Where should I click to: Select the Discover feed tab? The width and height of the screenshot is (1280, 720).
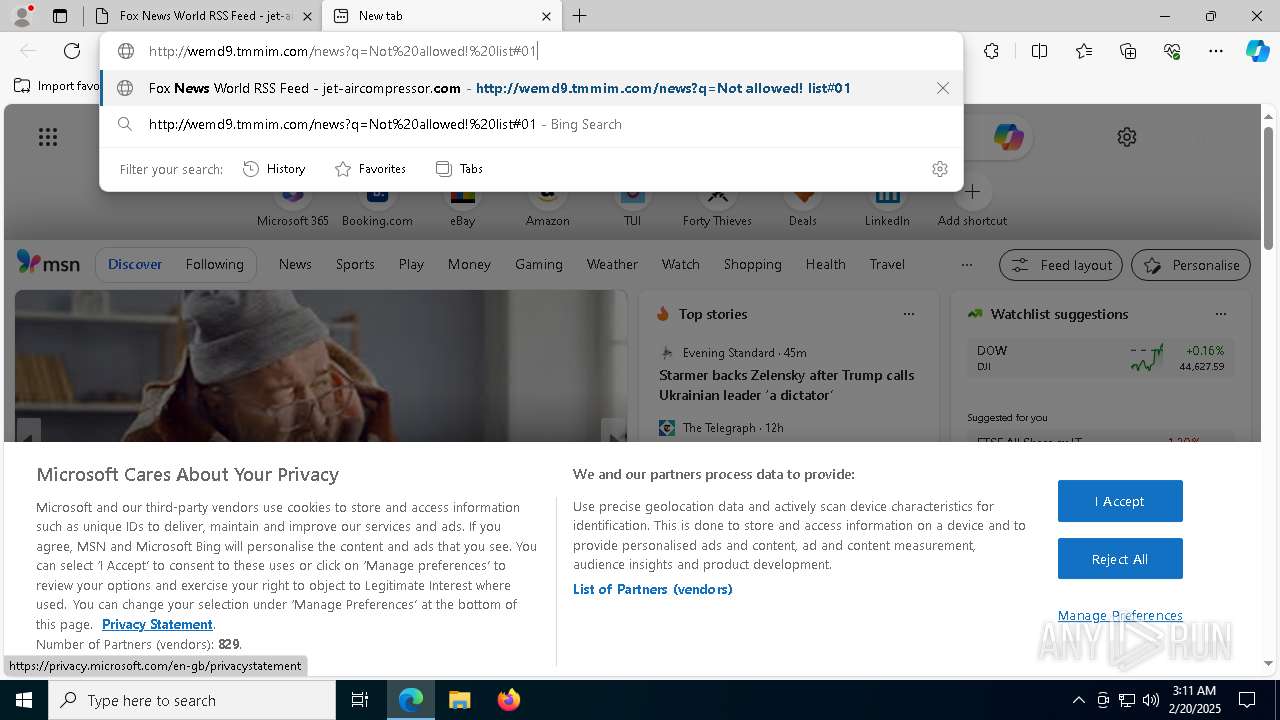(x=135, y=264)
